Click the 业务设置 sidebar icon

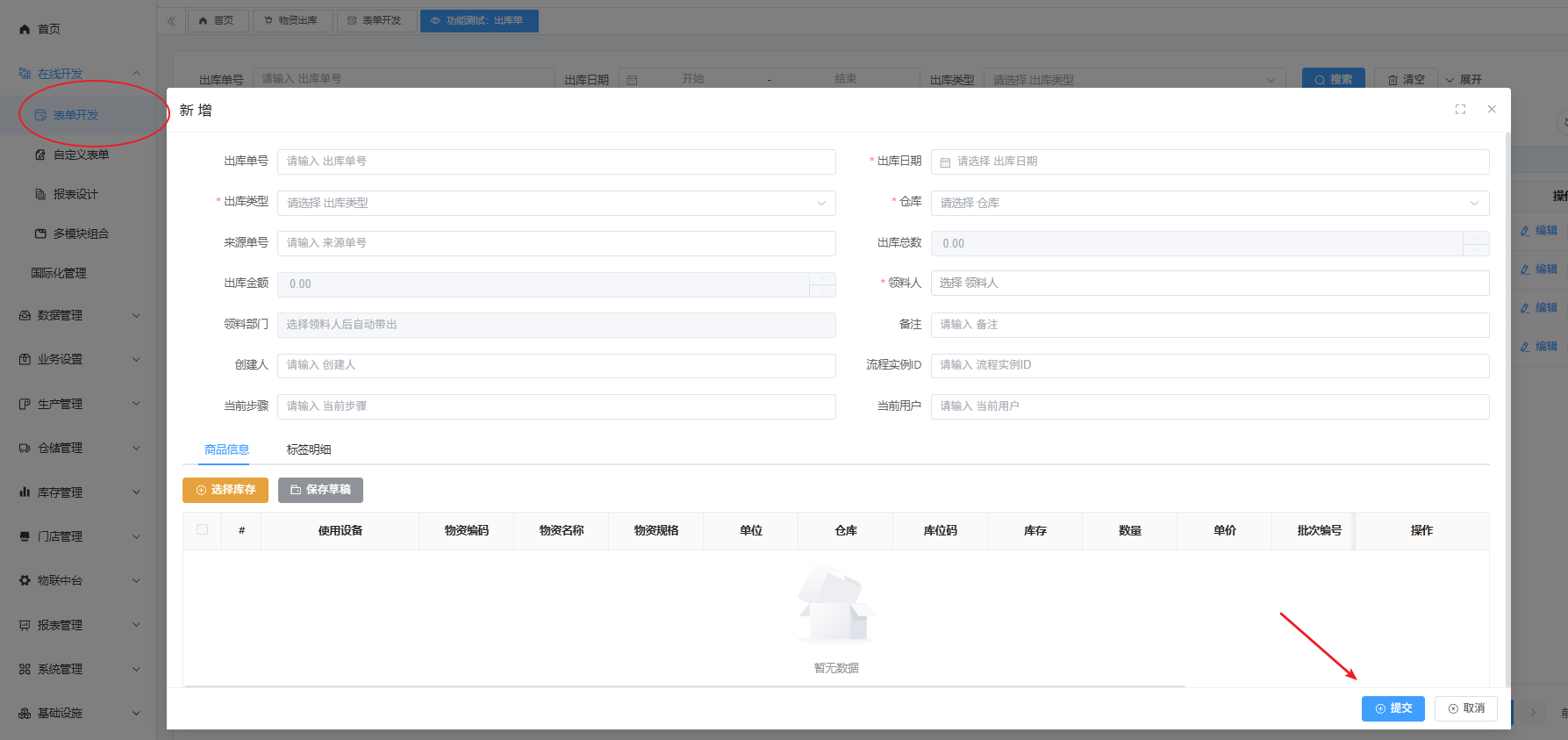(x=25, y=359)
